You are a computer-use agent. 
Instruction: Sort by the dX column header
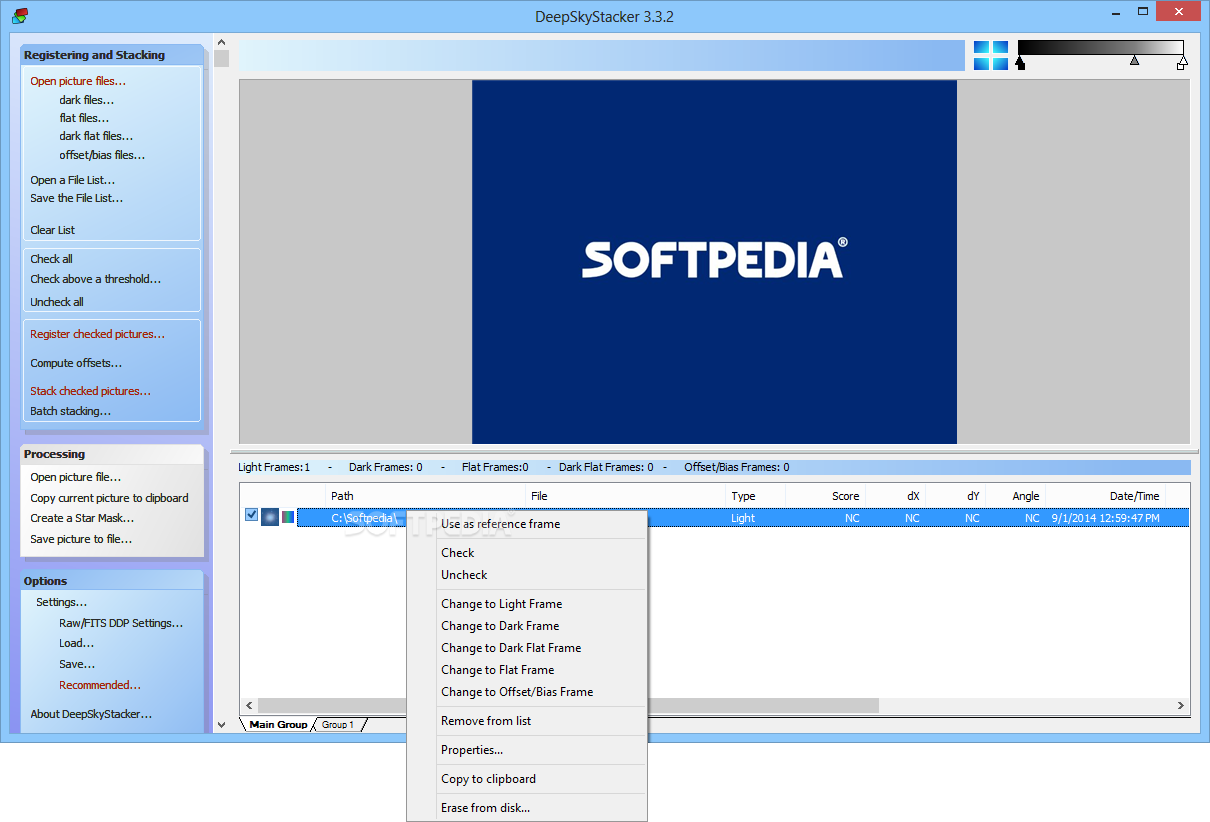click(x=896, y=496)
